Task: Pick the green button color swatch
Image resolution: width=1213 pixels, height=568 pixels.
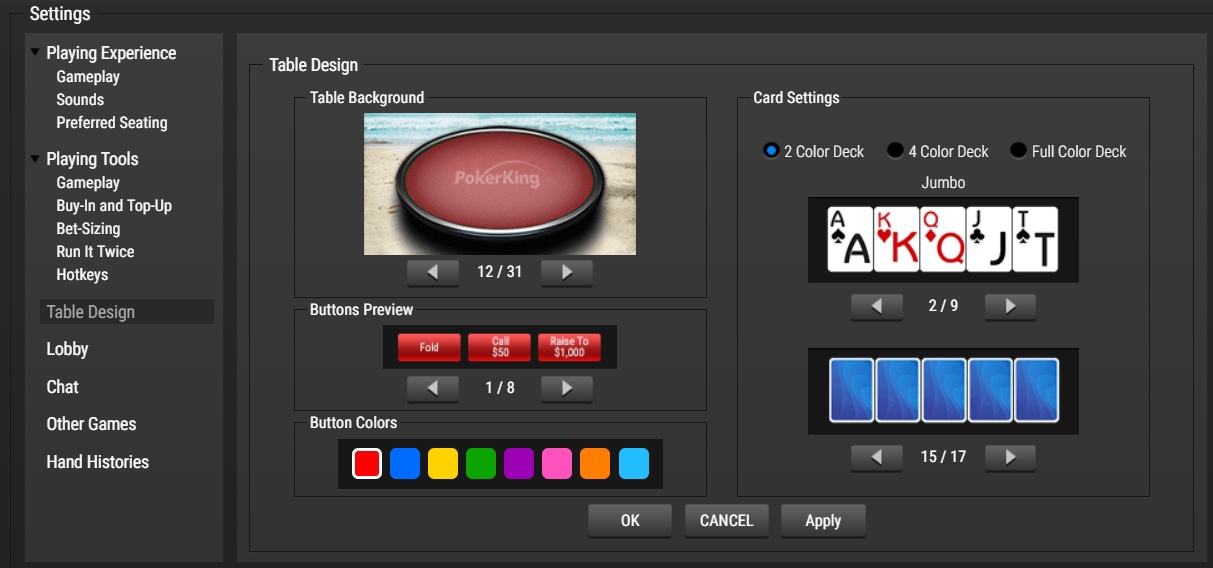Action: [481, 464]
